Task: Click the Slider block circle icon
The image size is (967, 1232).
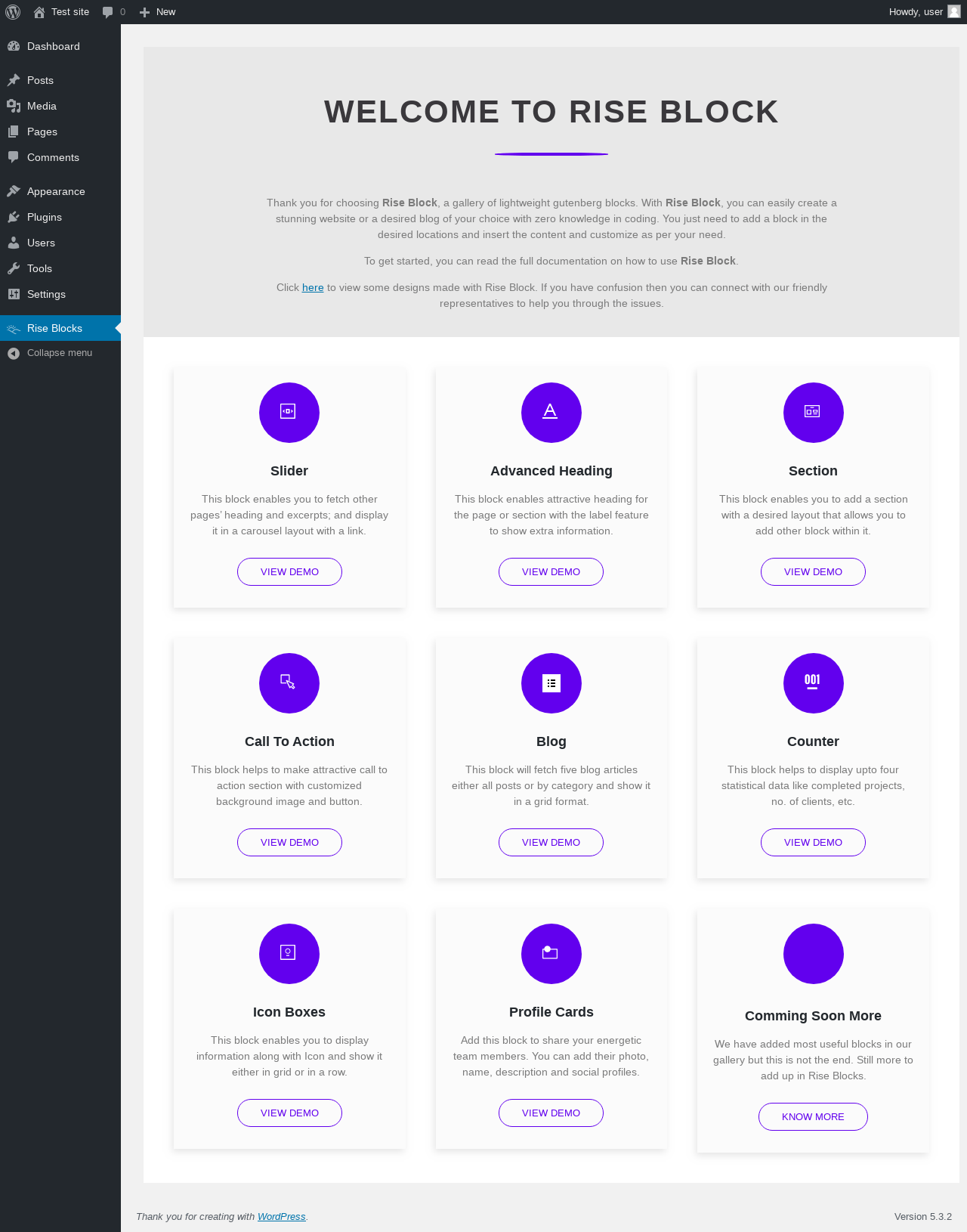Action: pos(289,413)
